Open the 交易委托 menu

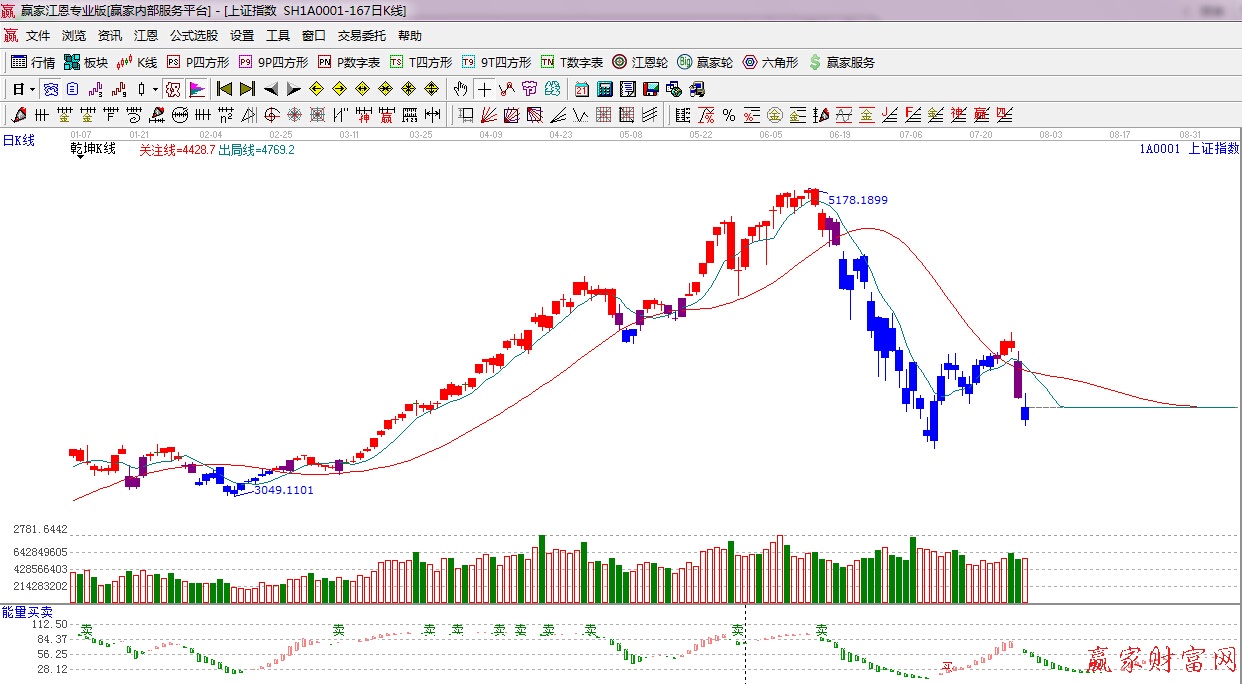(361, 36)
